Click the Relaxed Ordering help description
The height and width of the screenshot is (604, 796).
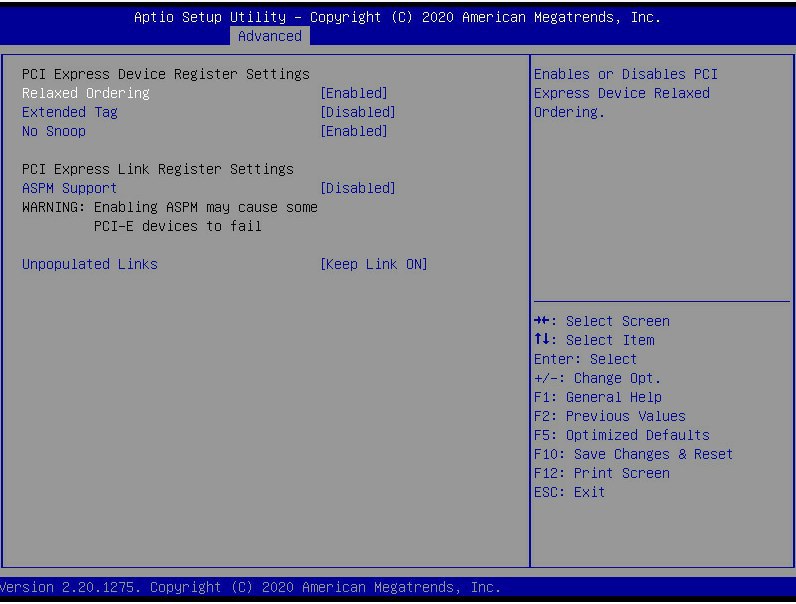625,93
